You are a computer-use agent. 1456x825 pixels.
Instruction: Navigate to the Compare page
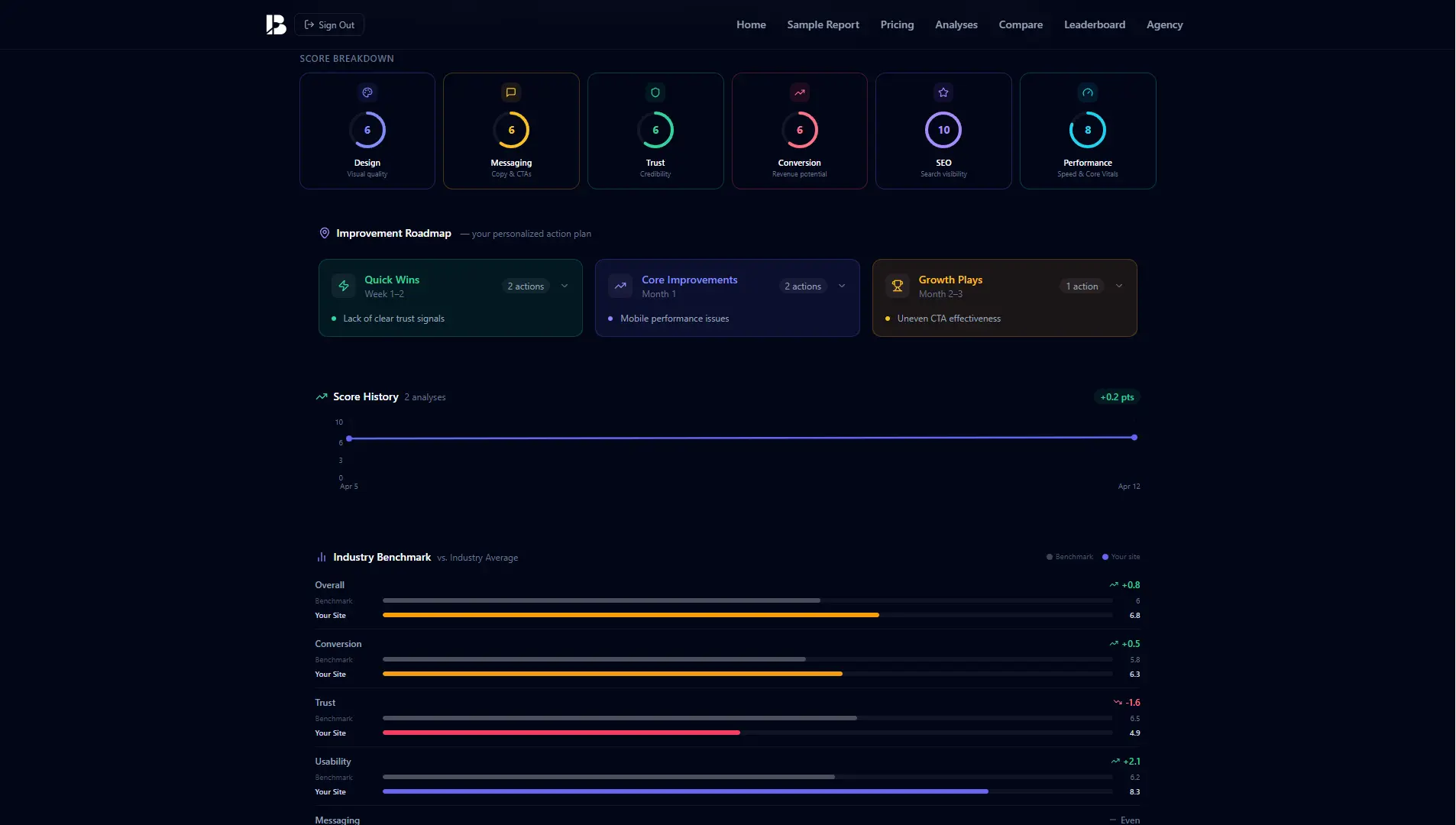[1021, 24]
